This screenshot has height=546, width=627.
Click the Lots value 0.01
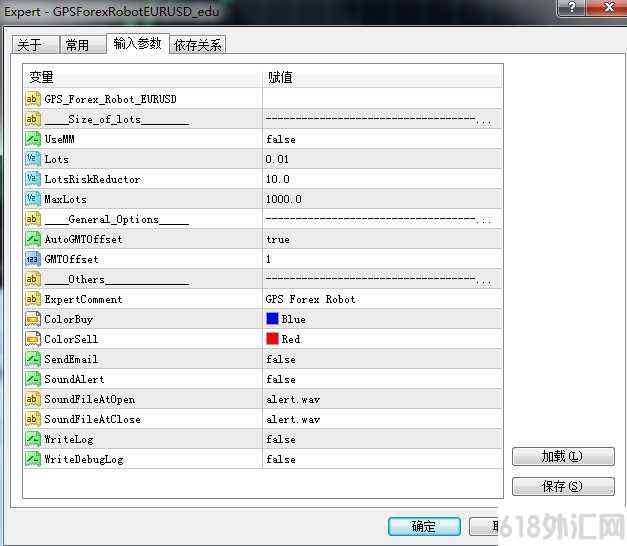[277, 159]
